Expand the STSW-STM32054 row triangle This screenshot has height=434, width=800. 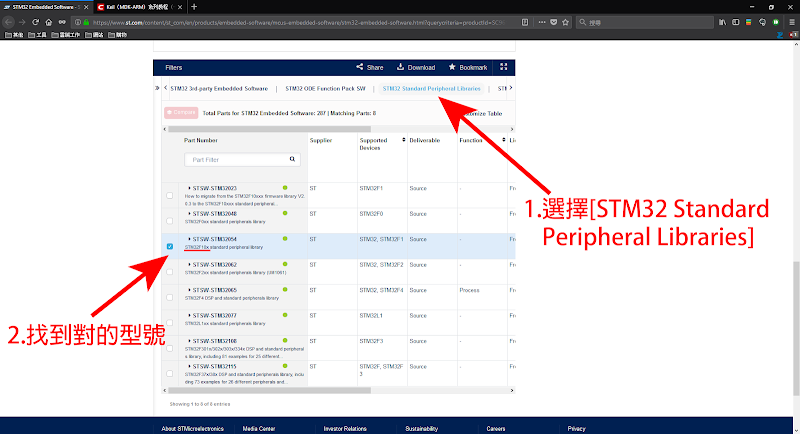tap(189, 239)
